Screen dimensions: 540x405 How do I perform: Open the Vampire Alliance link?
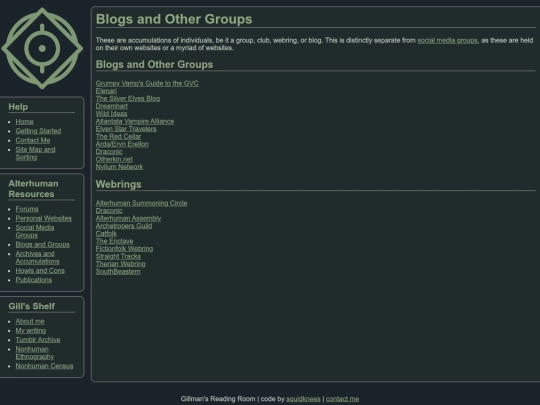pyautogui.click(x=135, y=121)
